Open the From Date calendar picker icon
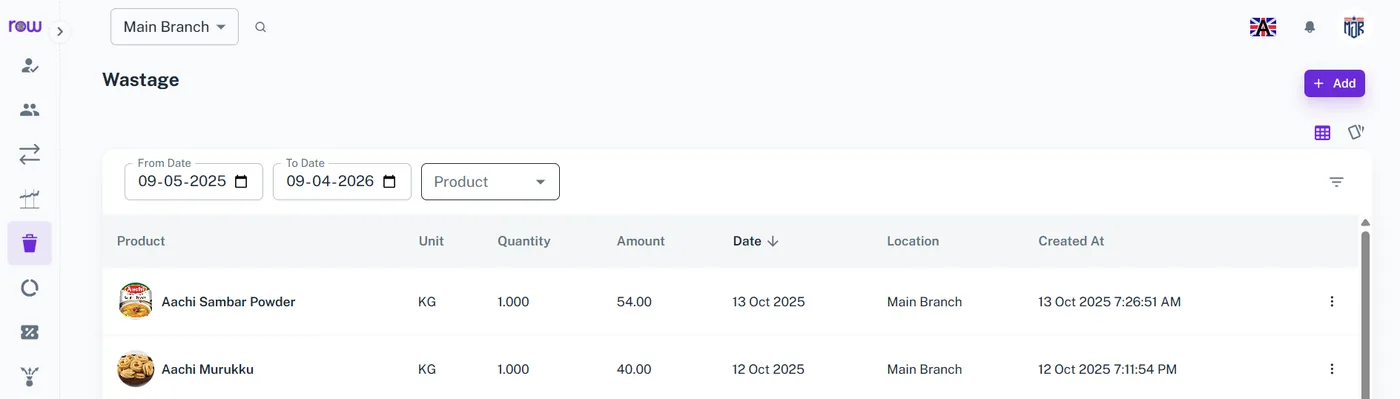The width and height of the screenshot is (1400, 399). (241, 181)
